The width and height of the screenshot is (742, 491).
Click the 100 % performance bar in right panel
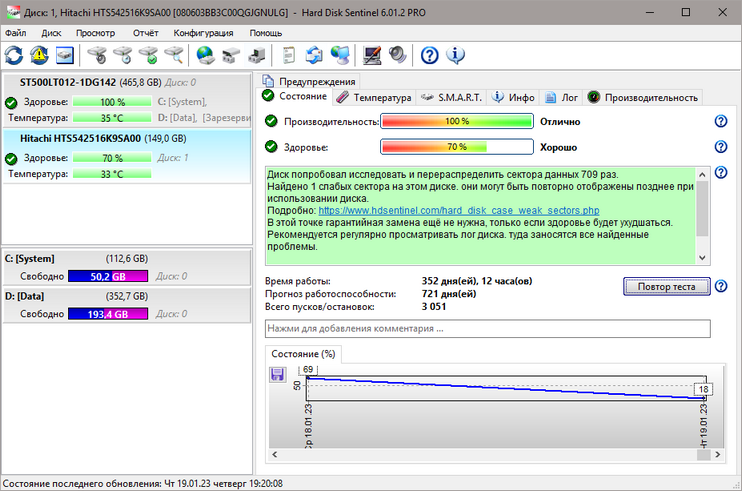pos(457,121)
